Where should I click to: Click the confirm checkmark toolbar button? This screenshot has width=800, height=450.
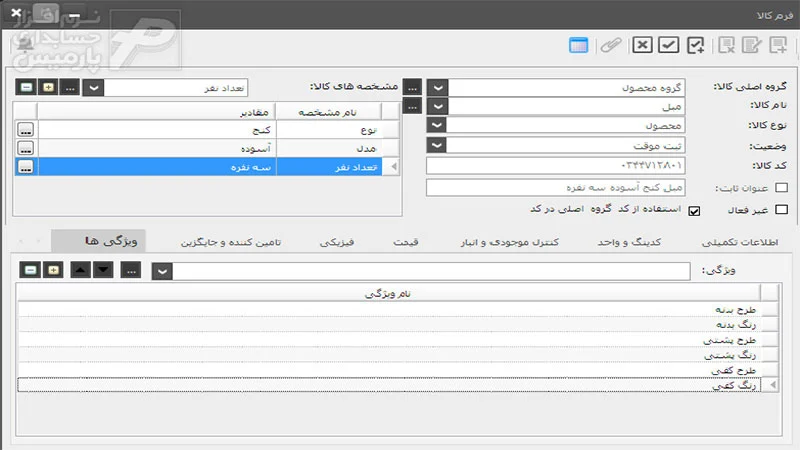click(x=668, y=45)
